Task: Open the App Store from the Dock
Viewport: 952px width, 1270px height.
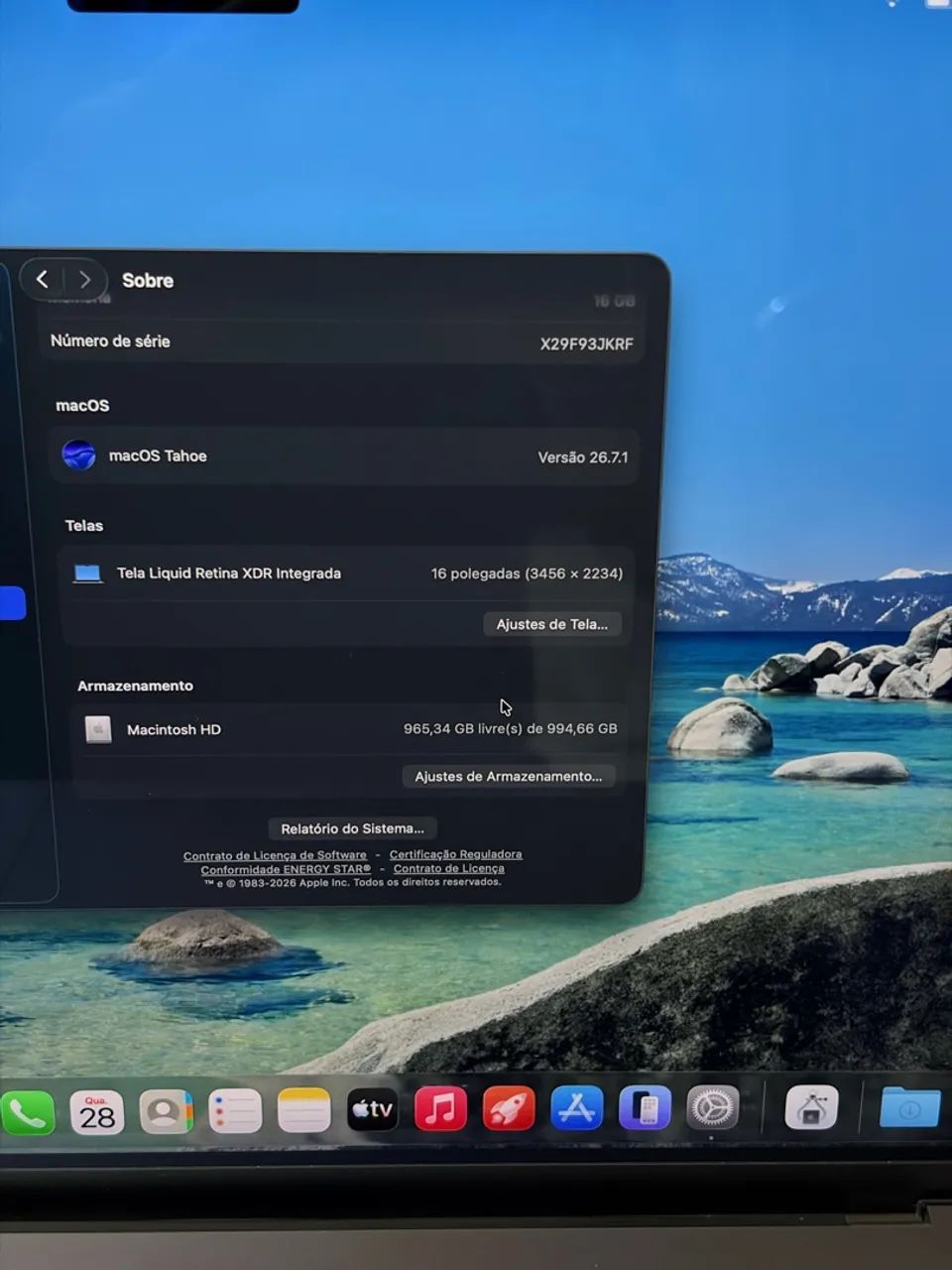Action: pos(576,1108)
